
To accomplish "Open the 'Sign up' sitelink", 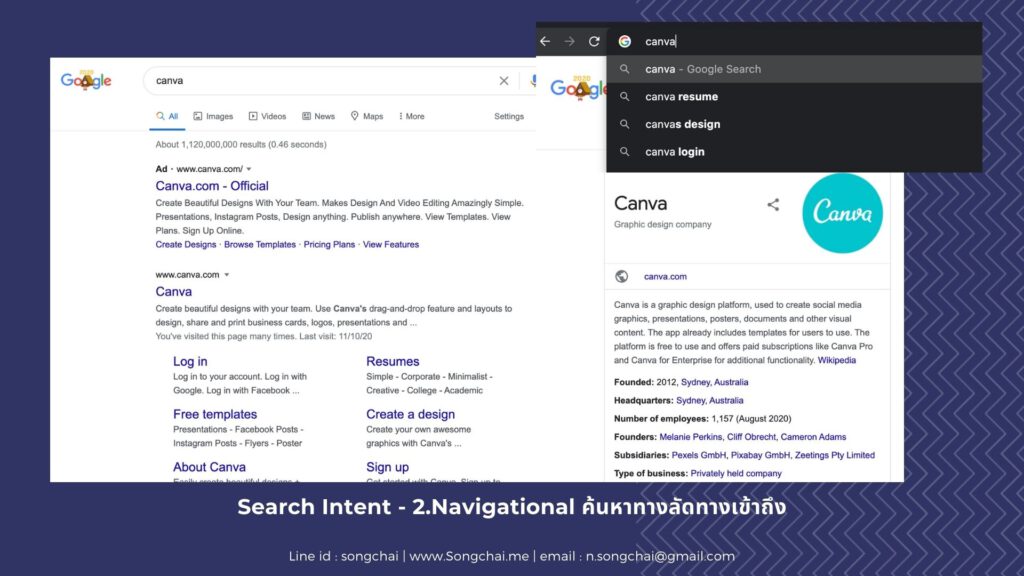I will 387,467.
